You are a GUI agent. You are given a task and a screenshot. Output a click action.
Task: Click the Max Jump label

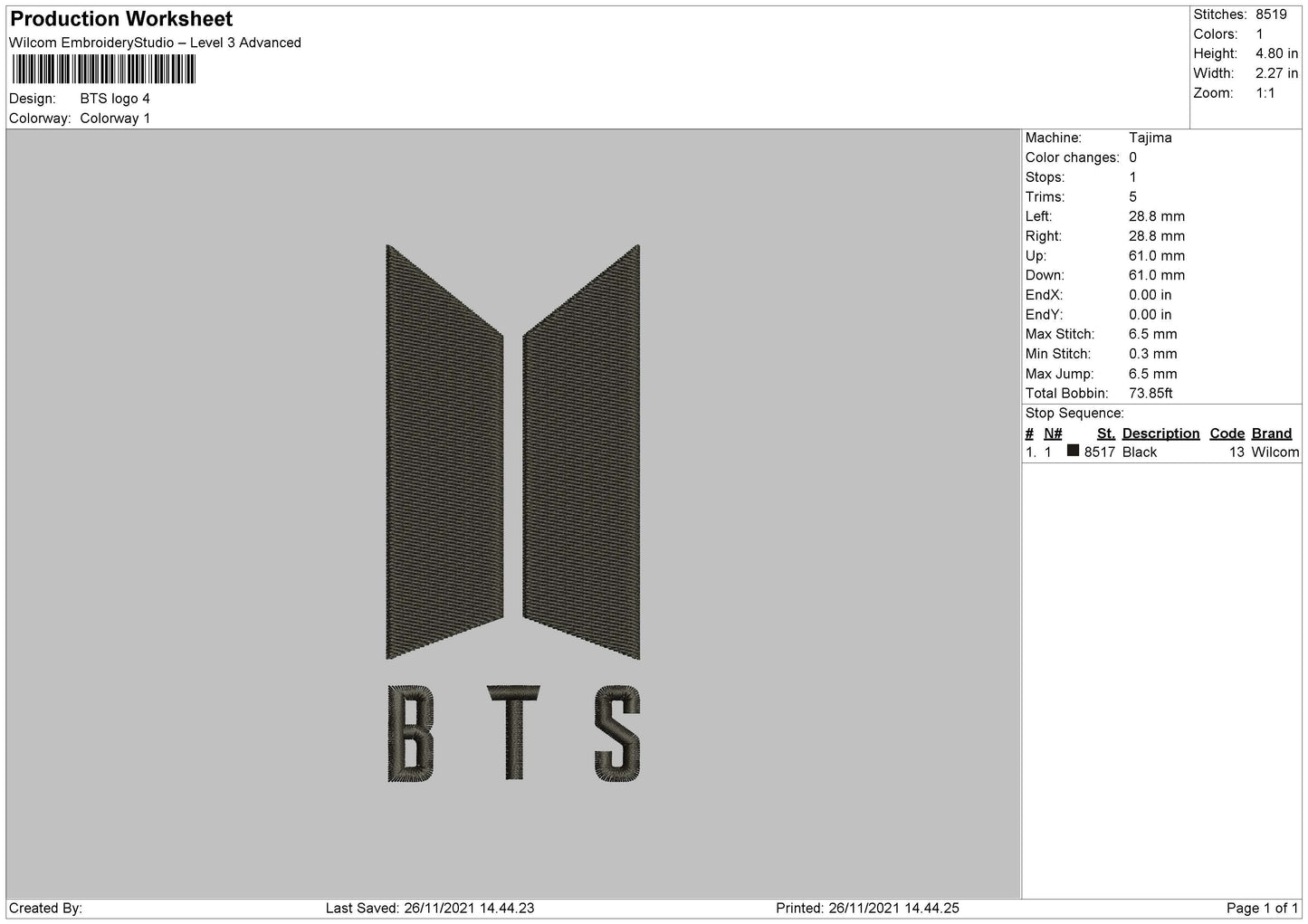pos(1059,374)
